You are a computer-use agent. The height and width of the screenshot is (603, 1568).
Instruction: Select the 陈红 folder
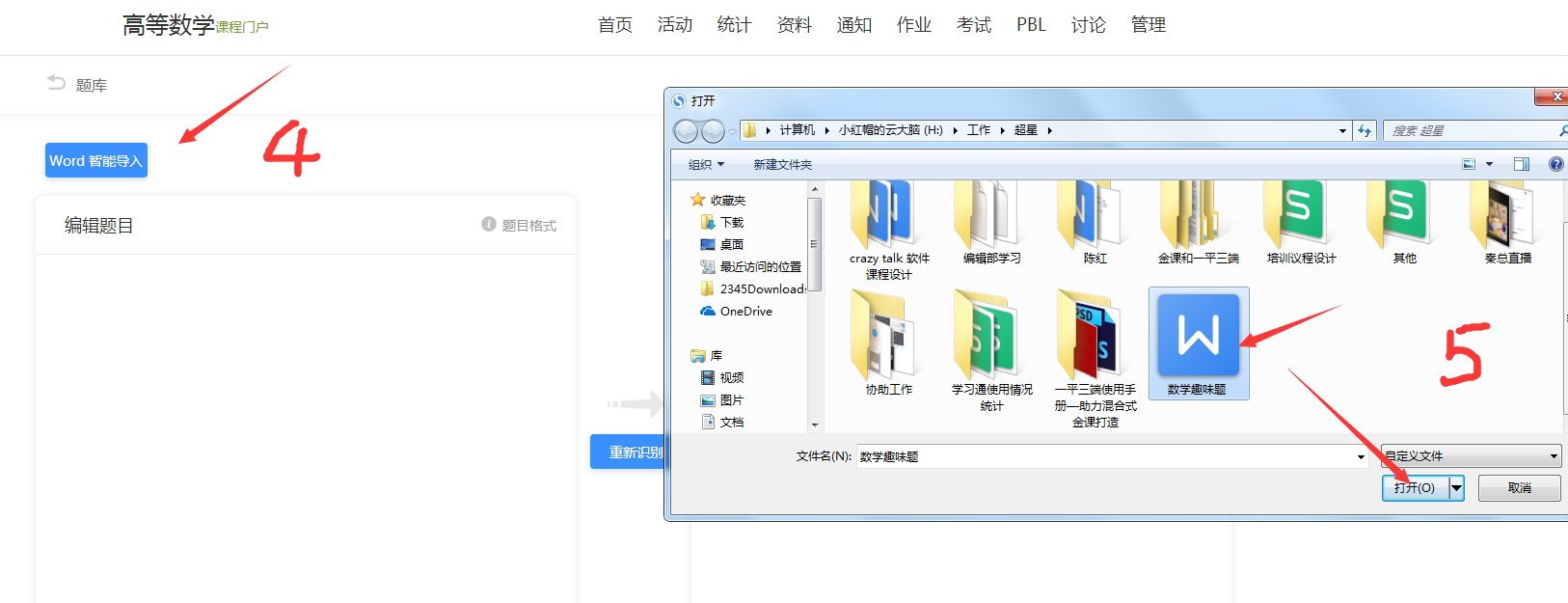coord(1095,222)
